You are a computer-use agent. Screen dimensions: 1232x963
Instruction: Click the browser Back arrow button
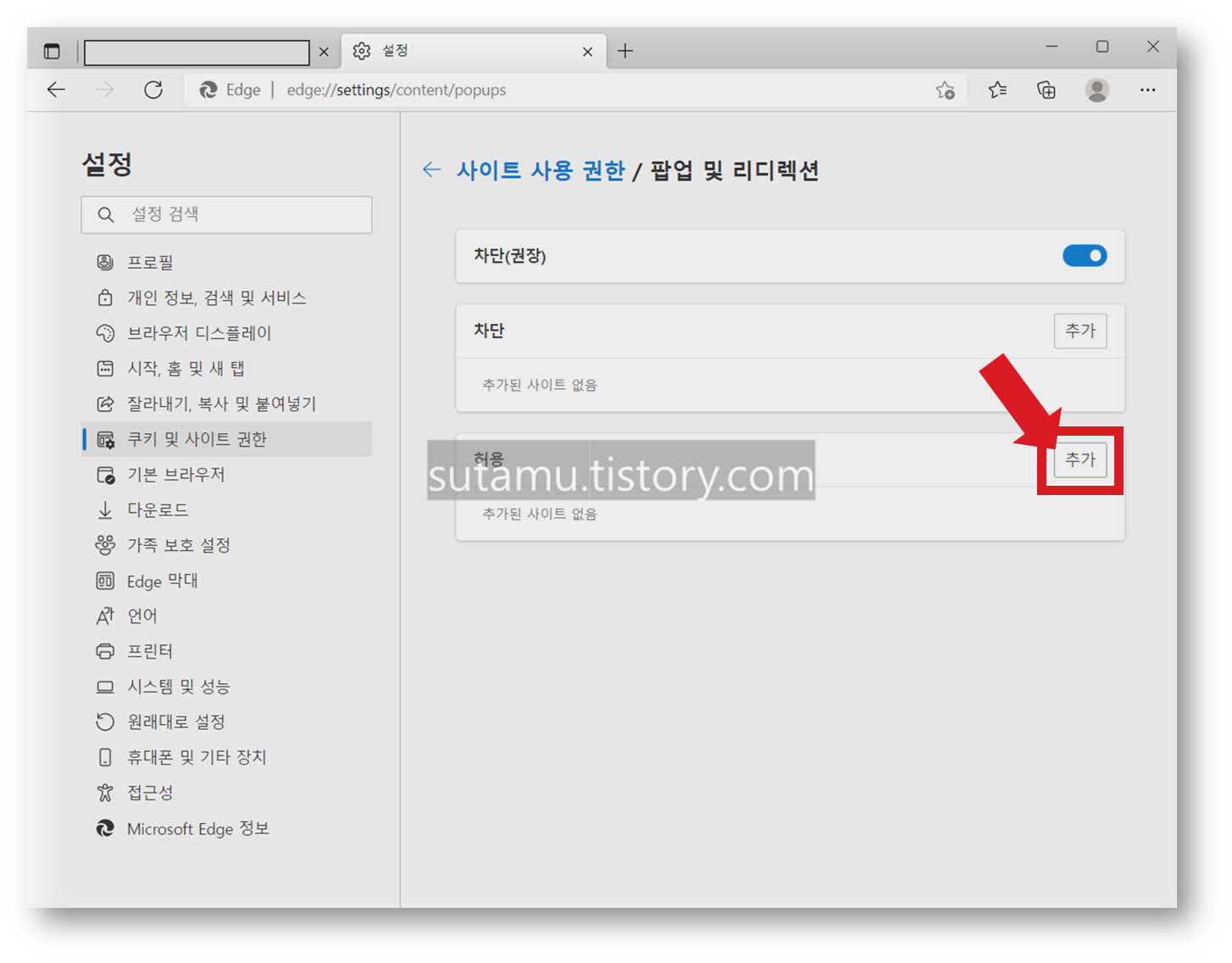(56, 90)
